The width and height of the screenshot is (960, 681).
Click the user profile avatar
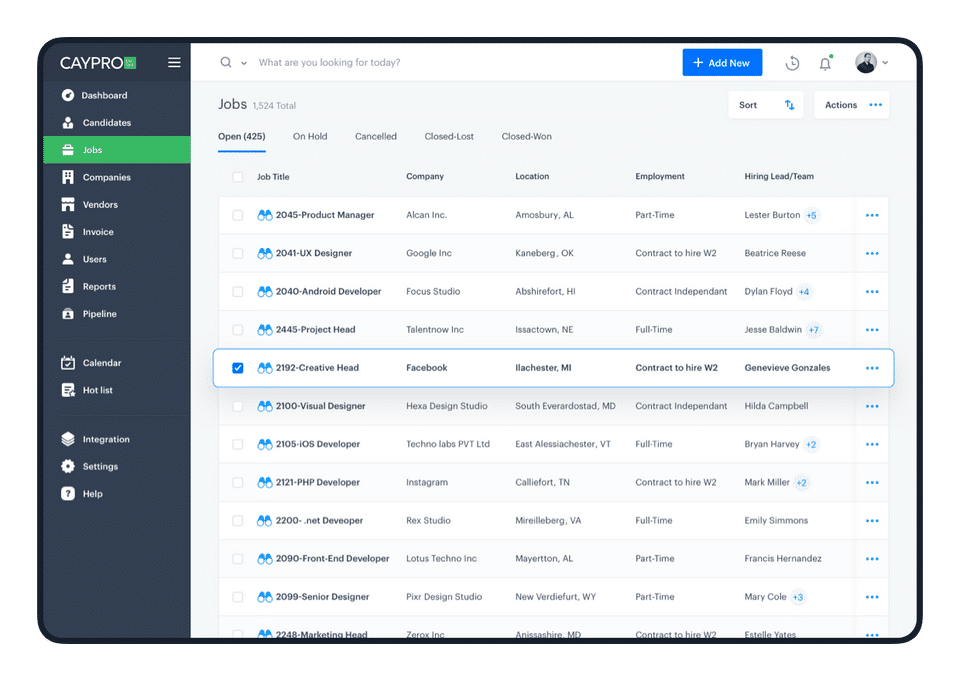pyautogui.click(x=866, y=62)
